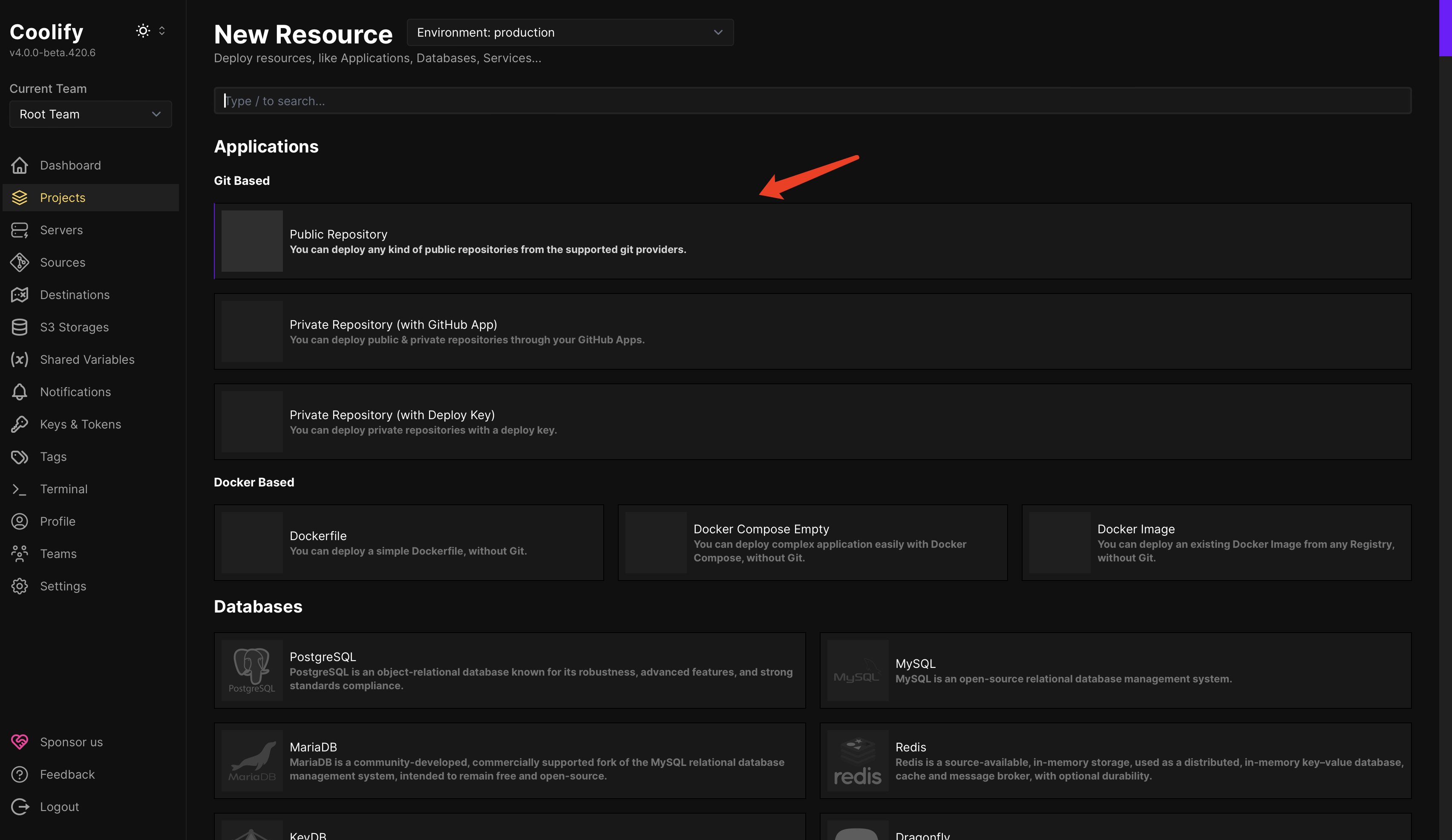
Task: Open the Dashboard home icon
Action: (20, 165)
